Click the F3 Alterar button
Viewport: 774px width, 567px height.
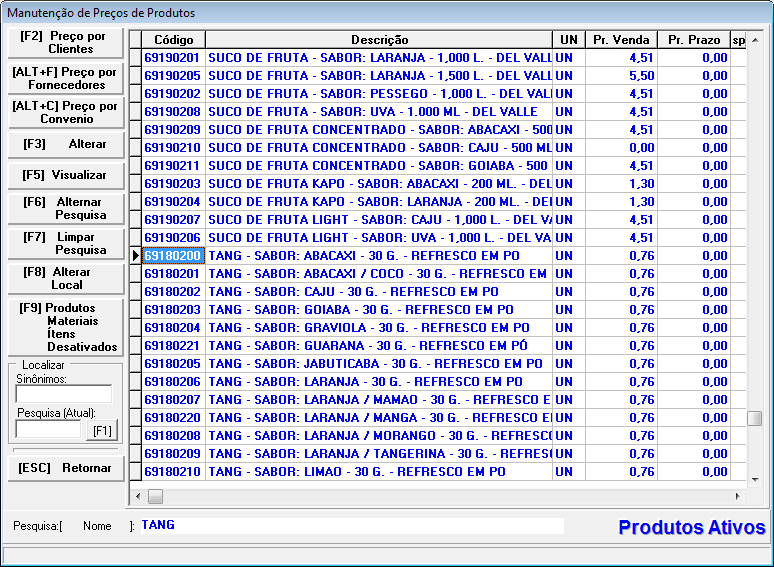pyautogui.click(x=64, y=144)
